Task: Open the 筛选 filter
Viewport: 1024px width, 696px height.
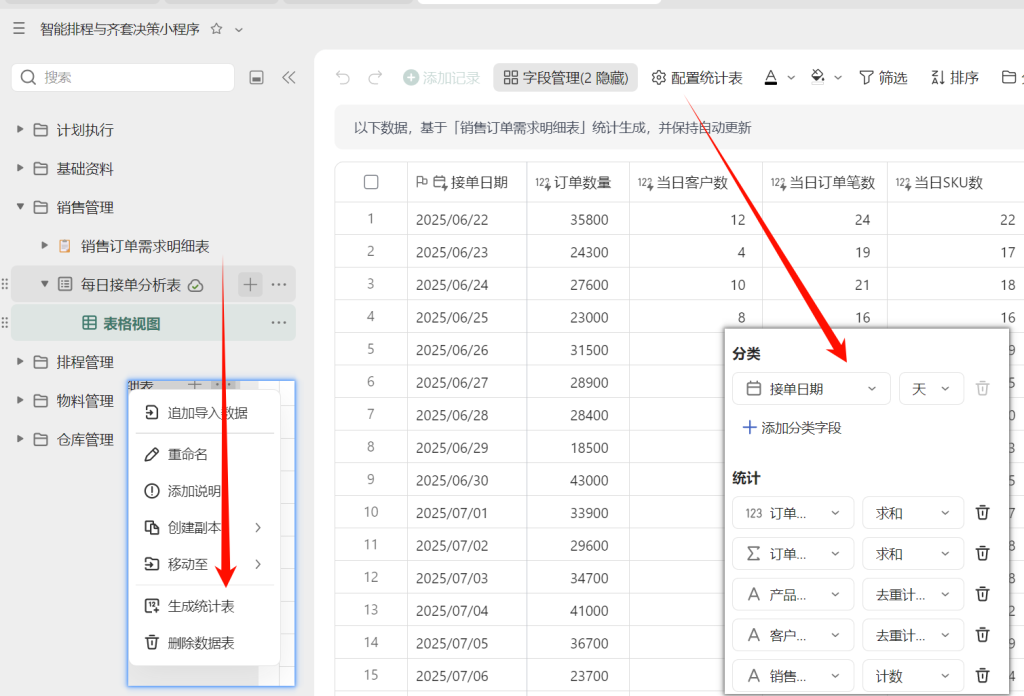Action: (x=884, y=78)
